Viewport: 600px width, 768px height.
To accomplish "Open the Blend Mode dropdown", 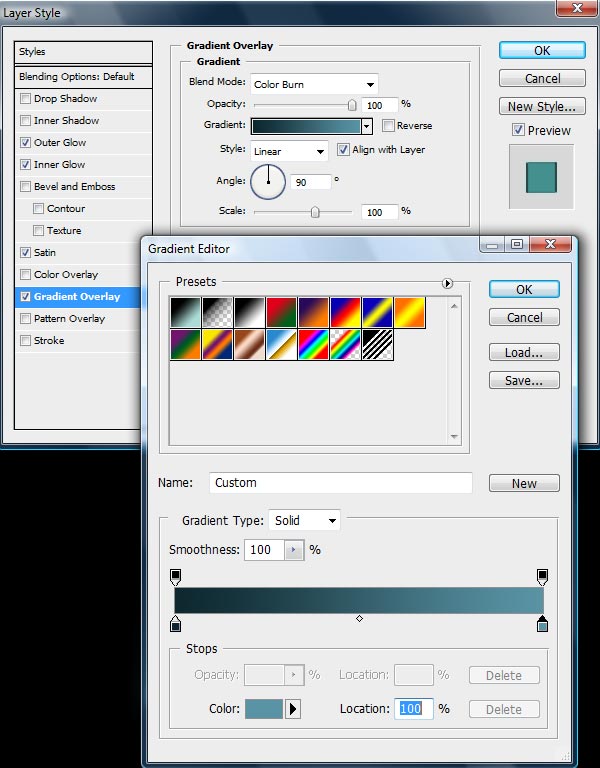I will tap(314, 84).
